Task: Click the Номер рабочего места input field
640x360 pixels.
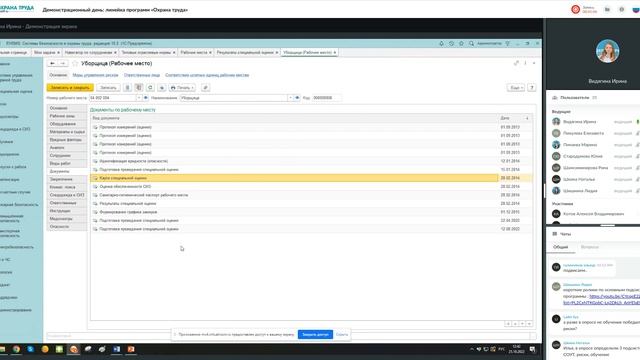Action: 112,98
